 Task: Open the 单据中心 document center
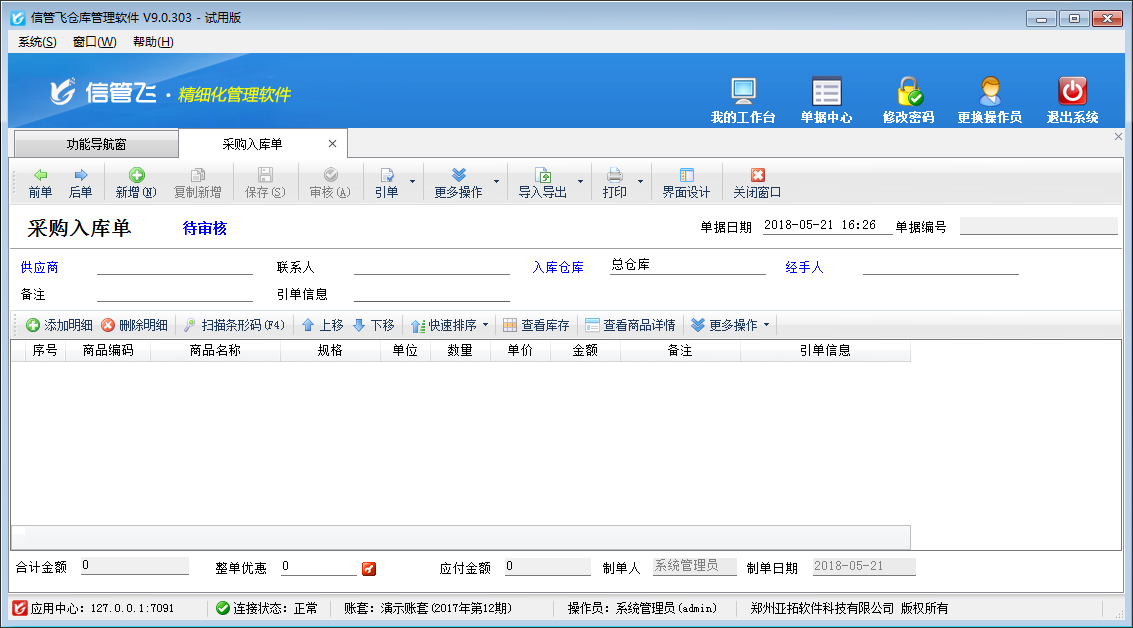click(x=826, y=95)
